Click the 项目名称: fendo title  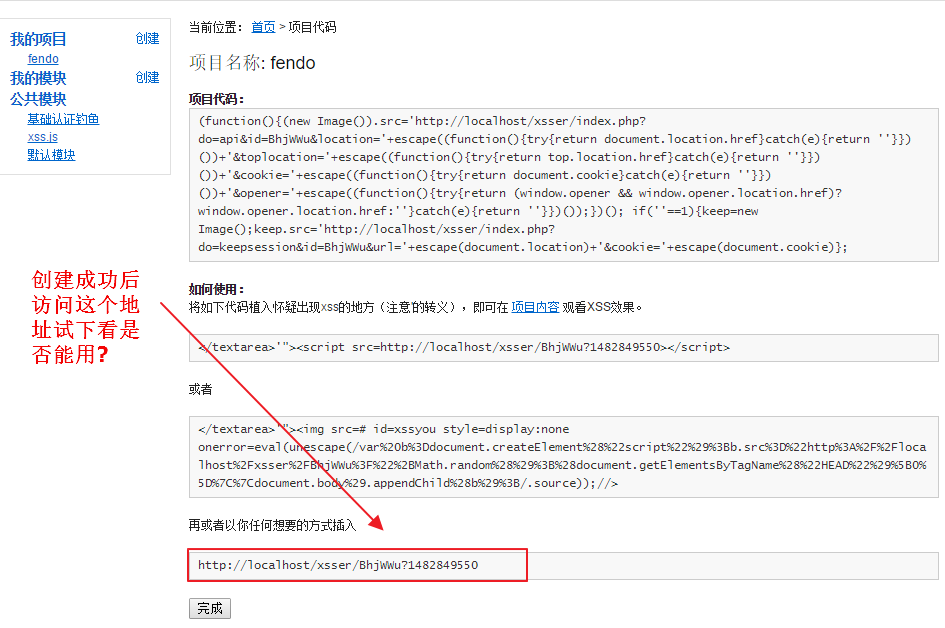click(252, 63)
